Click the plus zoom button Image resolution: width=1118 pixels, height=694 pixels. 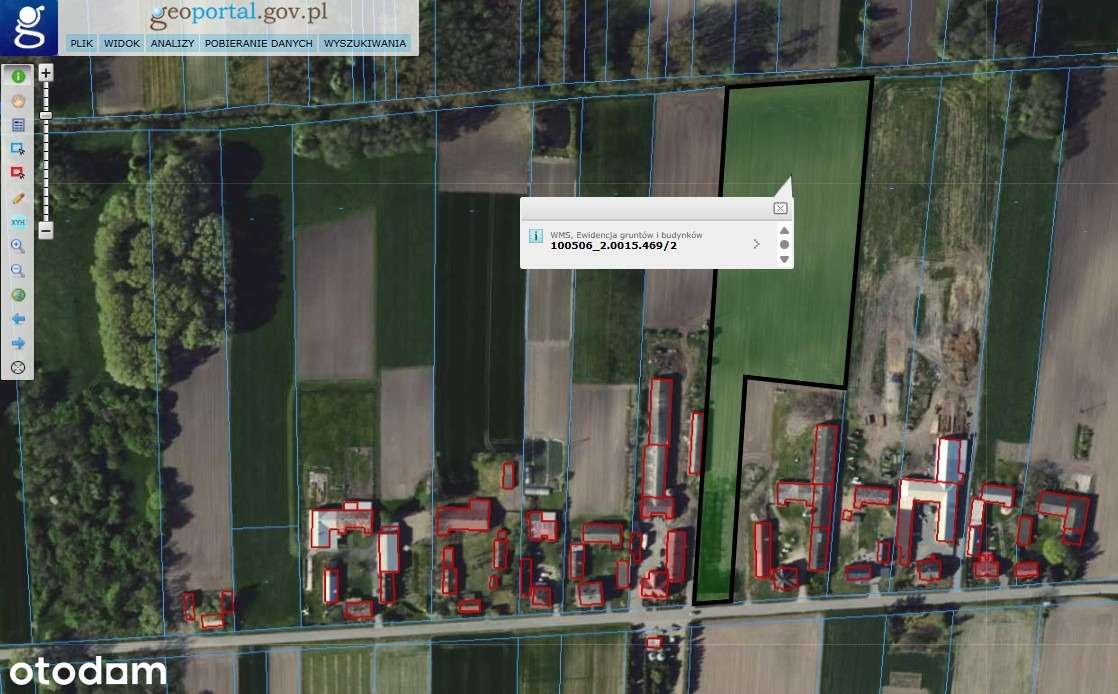46,72
